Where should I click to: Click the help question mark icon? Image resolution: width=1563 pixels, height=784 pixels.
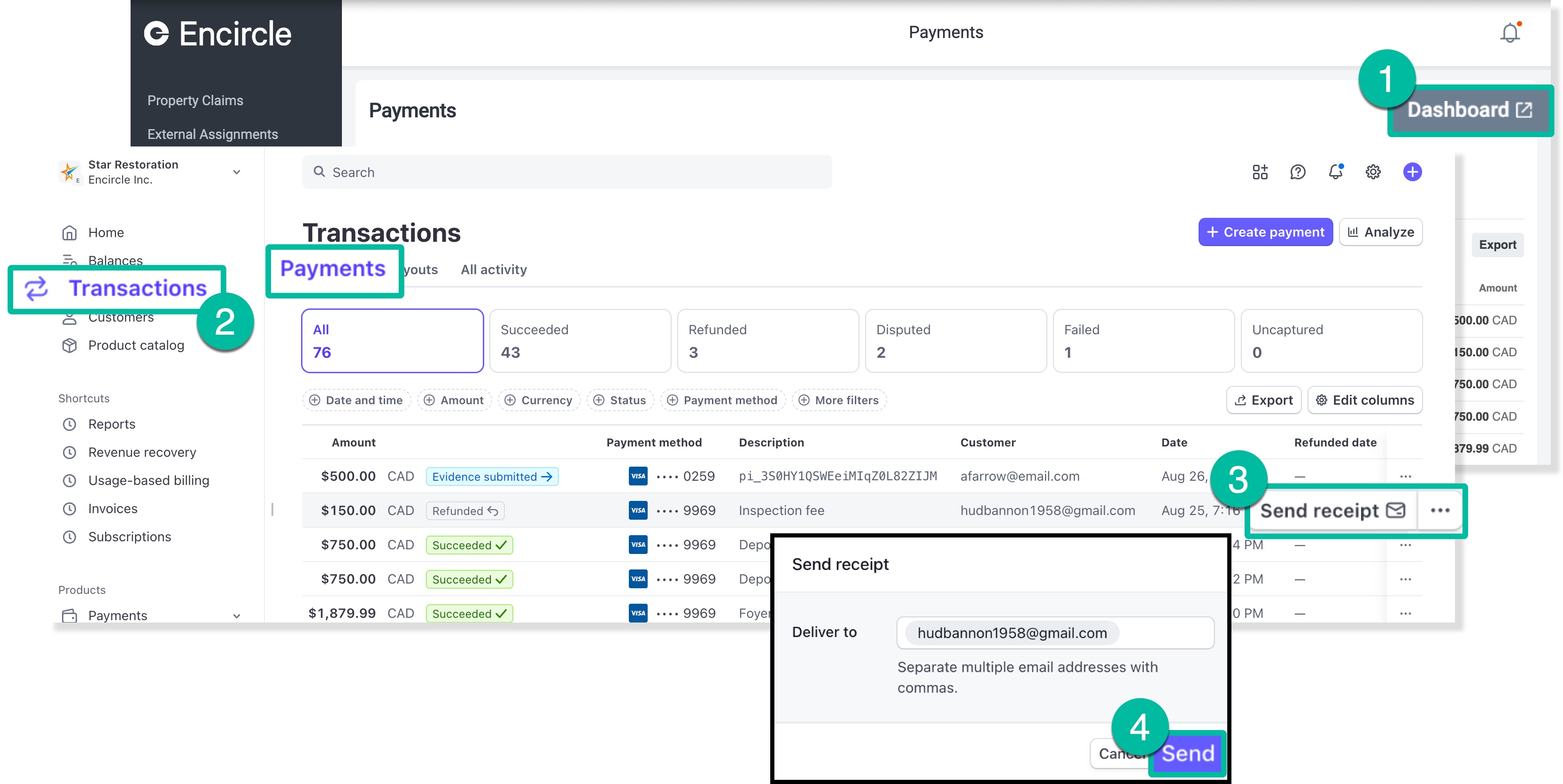coord(1297,172)
